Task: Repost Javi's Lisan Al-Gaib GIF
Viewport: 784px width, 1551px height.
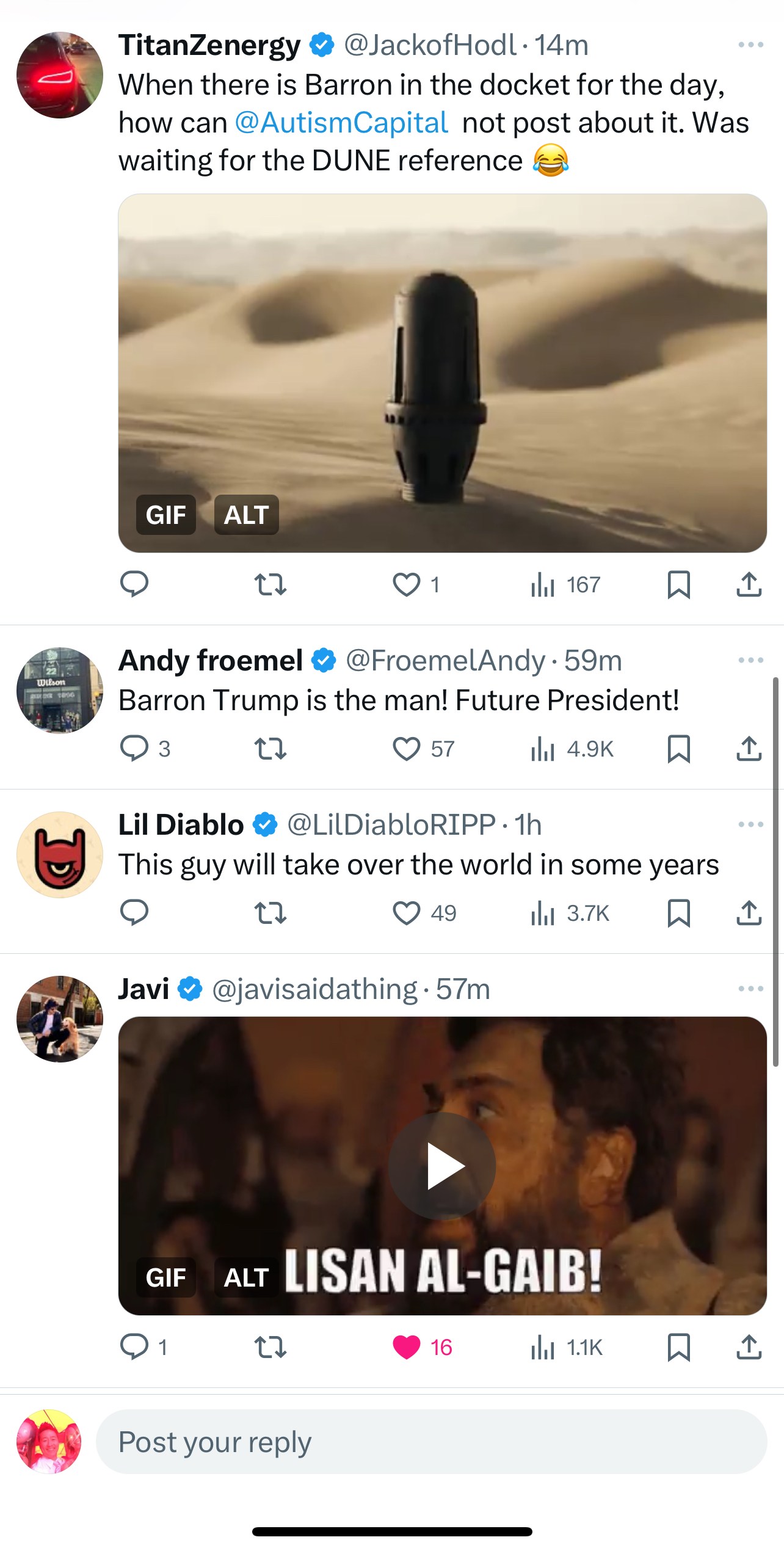Action: click(270, 1347)
